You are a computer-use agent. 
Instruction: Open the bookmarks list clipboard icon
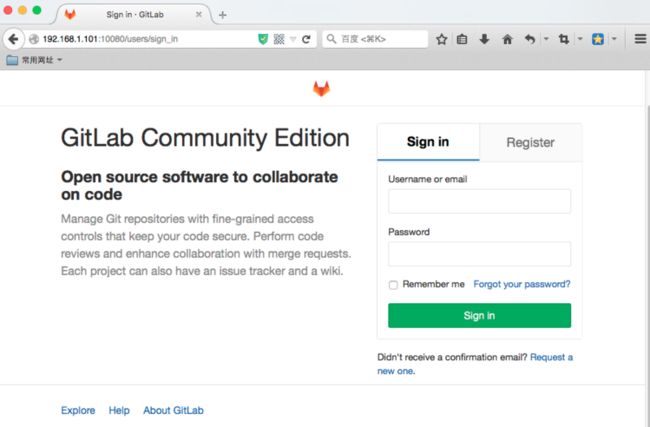(x=462, y=39)
